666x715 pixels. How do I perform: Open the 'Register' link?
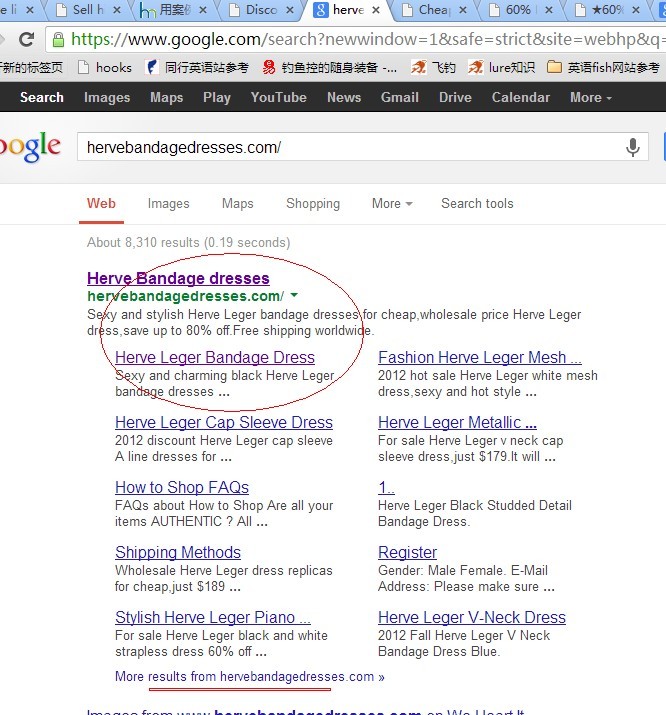408,552
